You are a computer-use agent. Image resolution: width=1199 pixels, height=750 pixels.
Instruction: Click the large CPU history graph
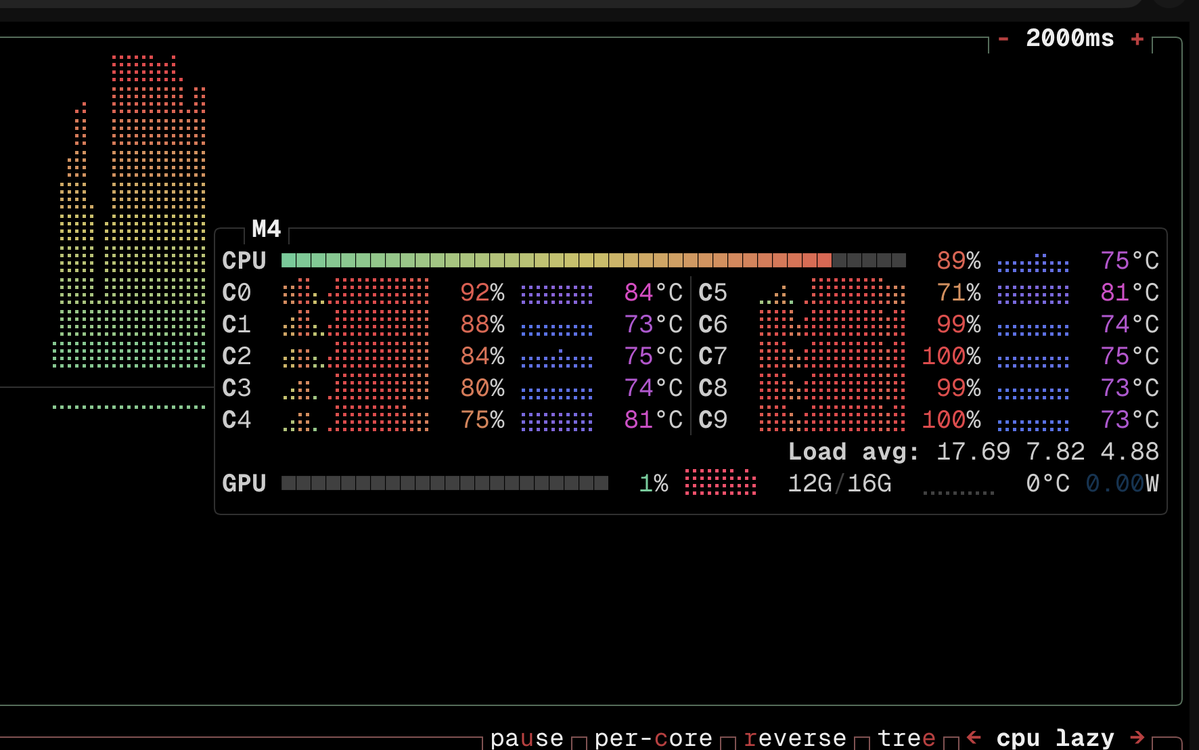[x=129, y=212]
